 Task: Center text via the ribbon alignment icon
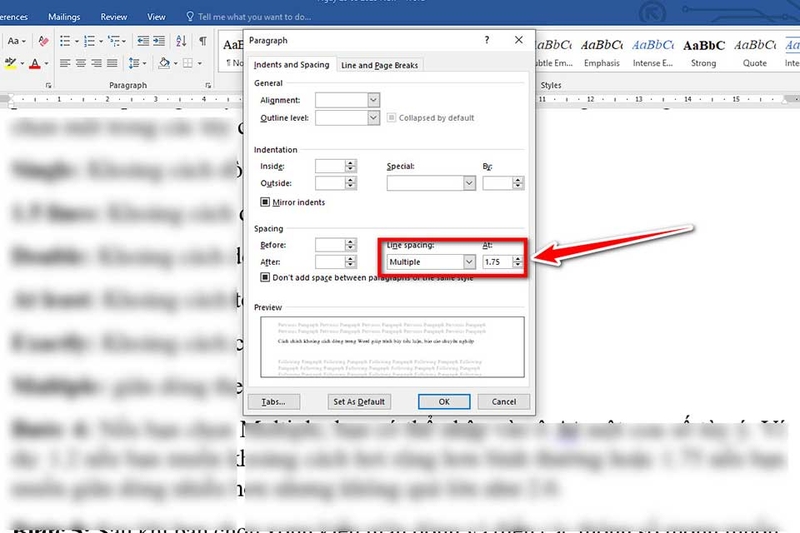point(81,63)
